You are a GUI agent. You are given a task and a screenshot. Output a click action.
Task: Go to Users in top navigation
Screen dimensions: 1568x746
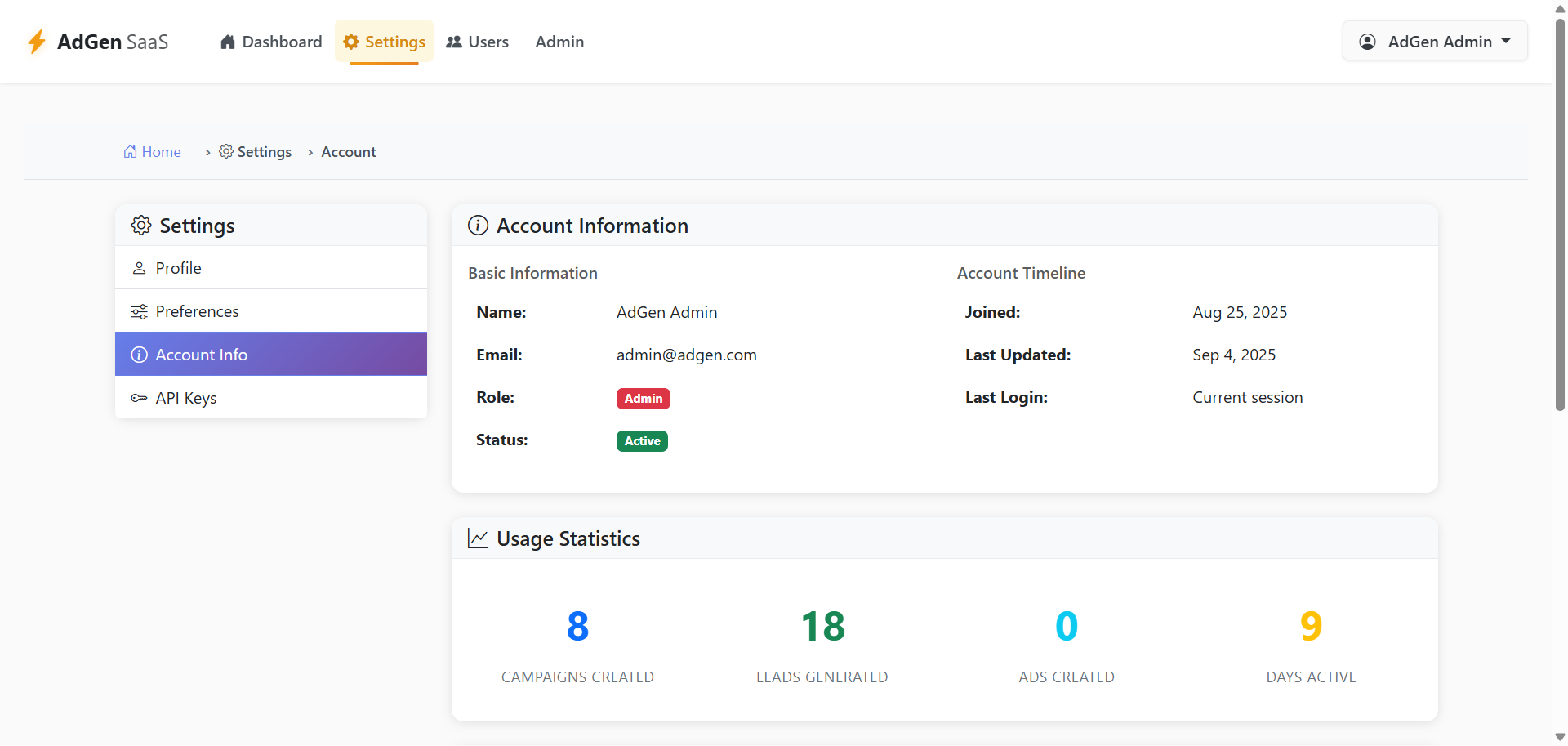click(x=478, y=42)
